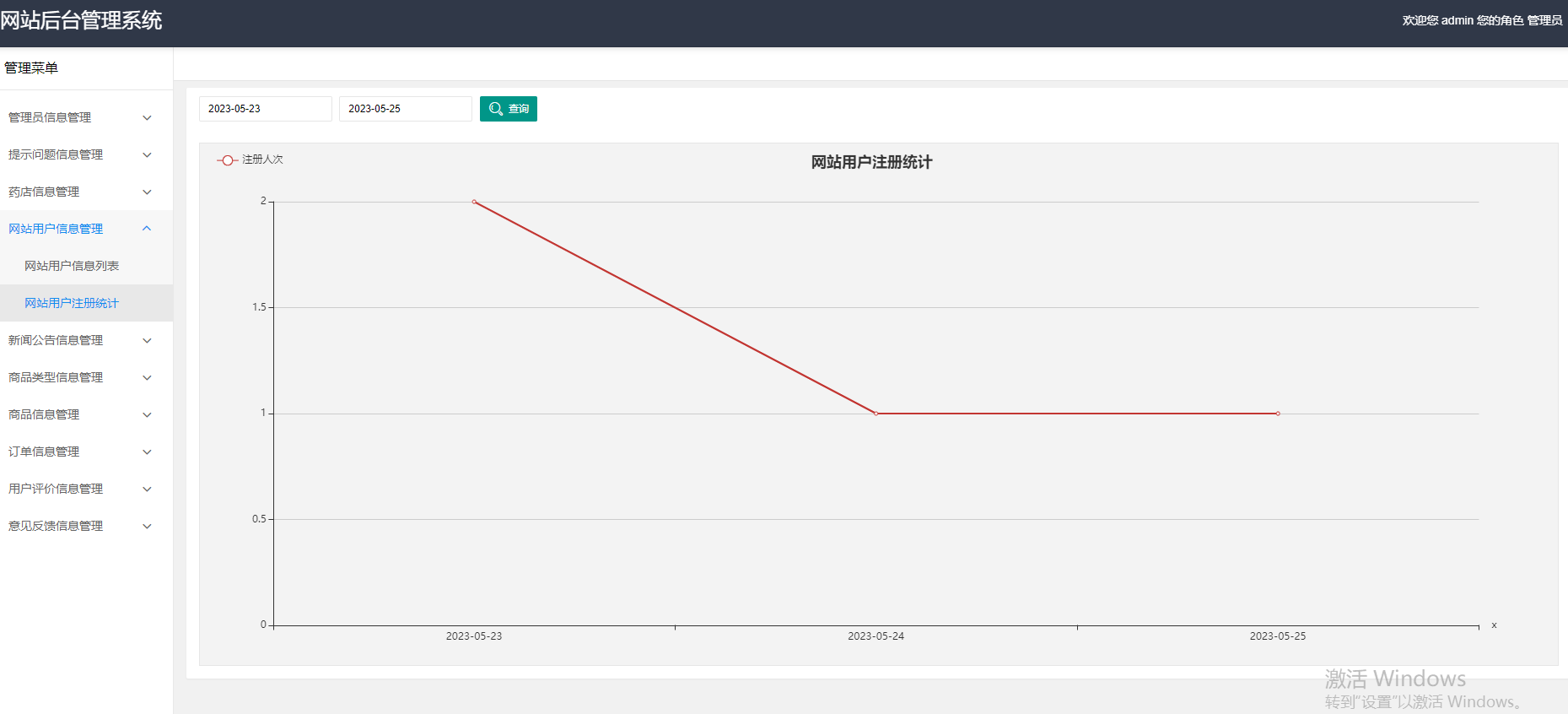Viewport: 1568px width, 714px height.
Task: Expand 新闻公告信息管理 with its chevron
Action: point(147,340)
